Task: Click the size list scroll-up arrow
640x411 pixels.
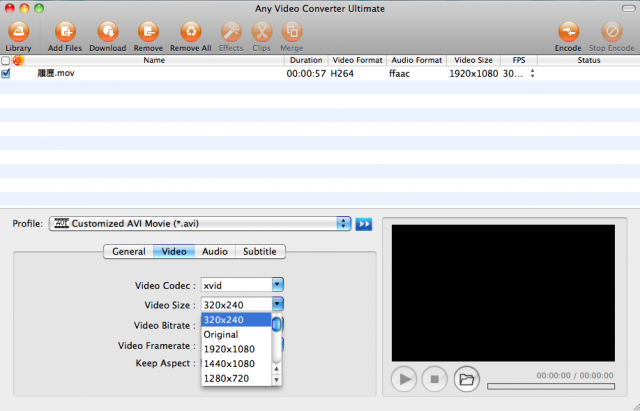Action: tap(276, 369)
